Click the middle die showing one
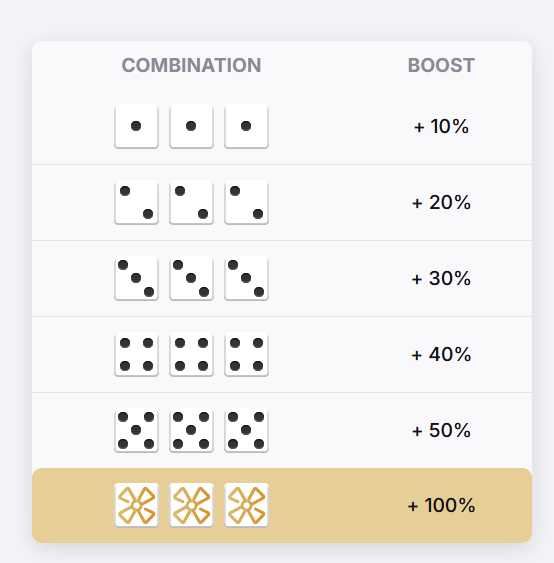This screenshot has height=563, width=554. pyautogui.click(x=191, y=126)
